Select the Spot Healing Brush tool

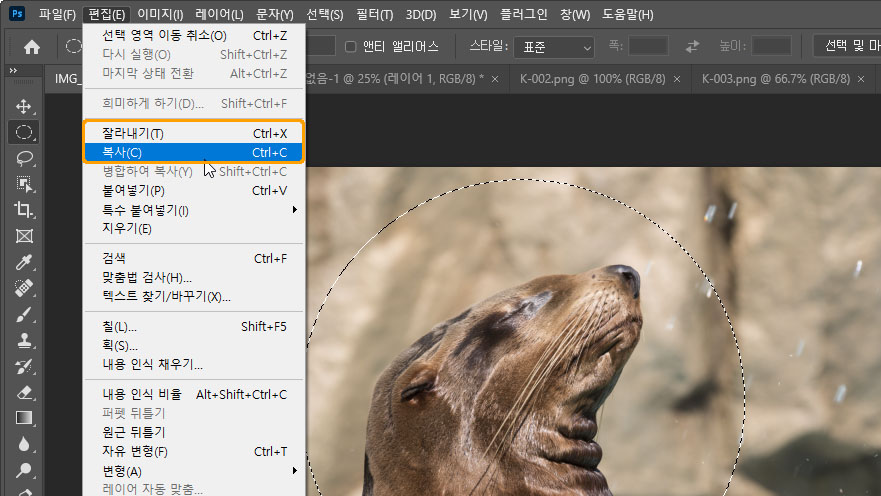[x=24, y=288]
